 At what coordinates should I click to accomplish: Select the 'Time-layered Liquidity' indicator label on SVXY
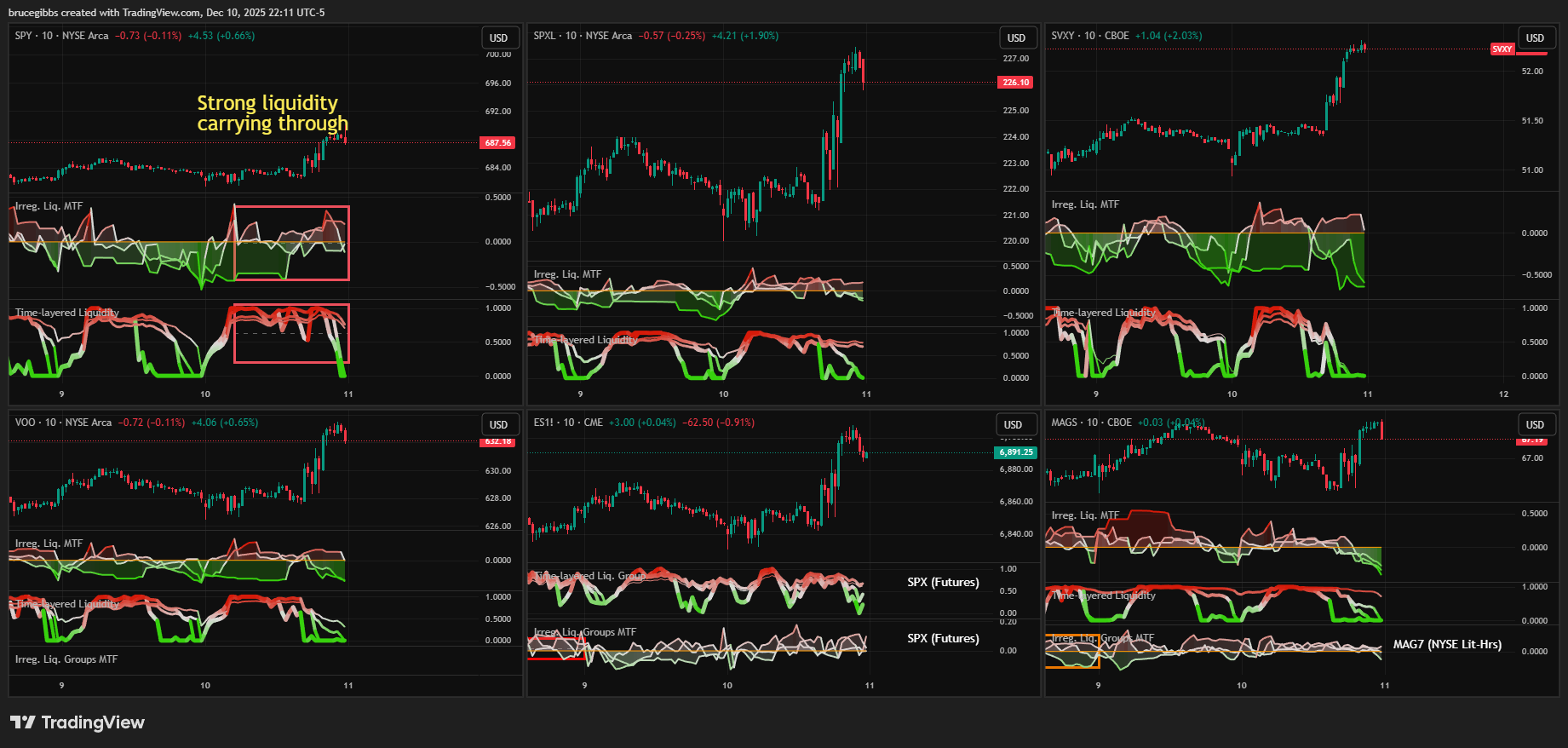point(1105,313)
